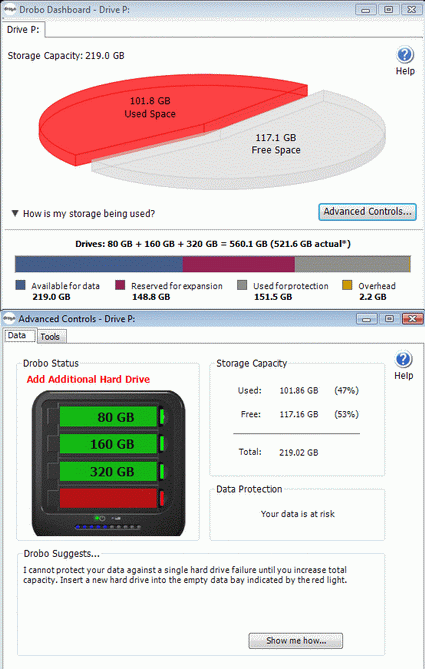Screen dimensions: 425x669
Task: Click the Drobo logo in Advanced Controls title bar
Action: 9,318
